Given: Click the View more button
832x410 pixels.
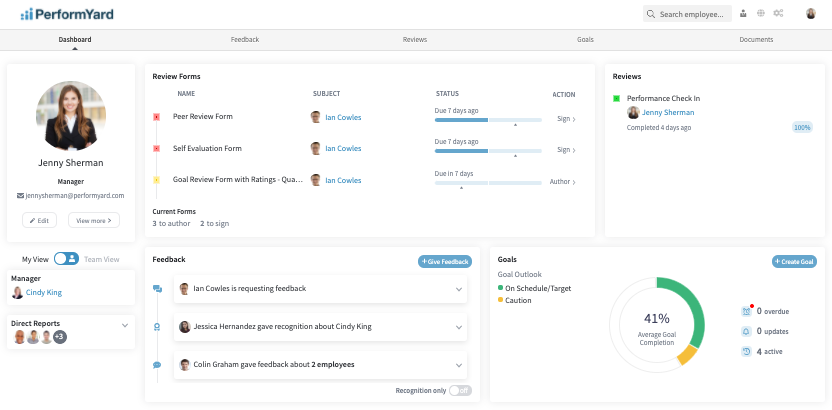Looking at the screenshot, I should coord(94,220).
